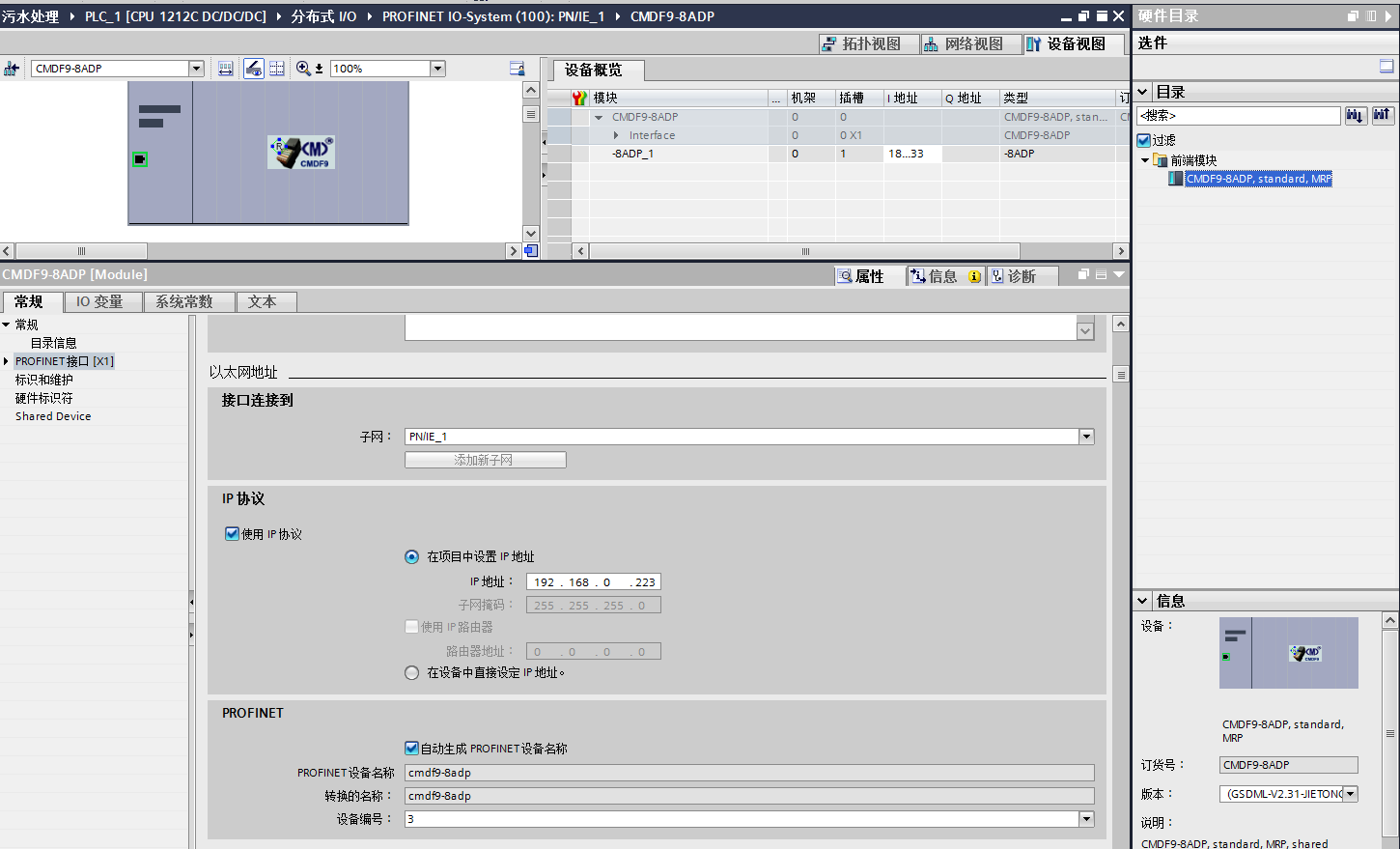Open the 子网 PN/IE_1 dropdown

(x=1086, y=437)
